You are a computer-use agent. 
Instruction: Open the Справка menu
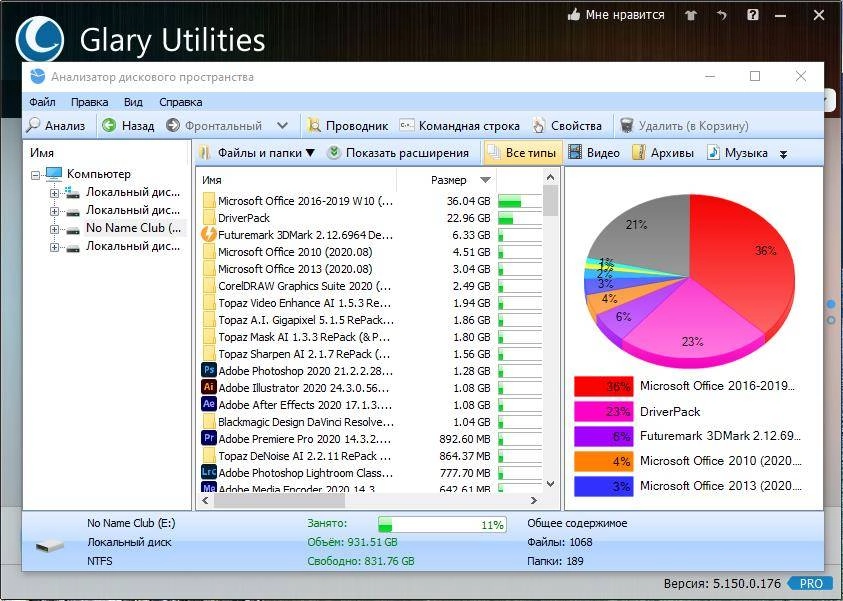click(181, 102)
